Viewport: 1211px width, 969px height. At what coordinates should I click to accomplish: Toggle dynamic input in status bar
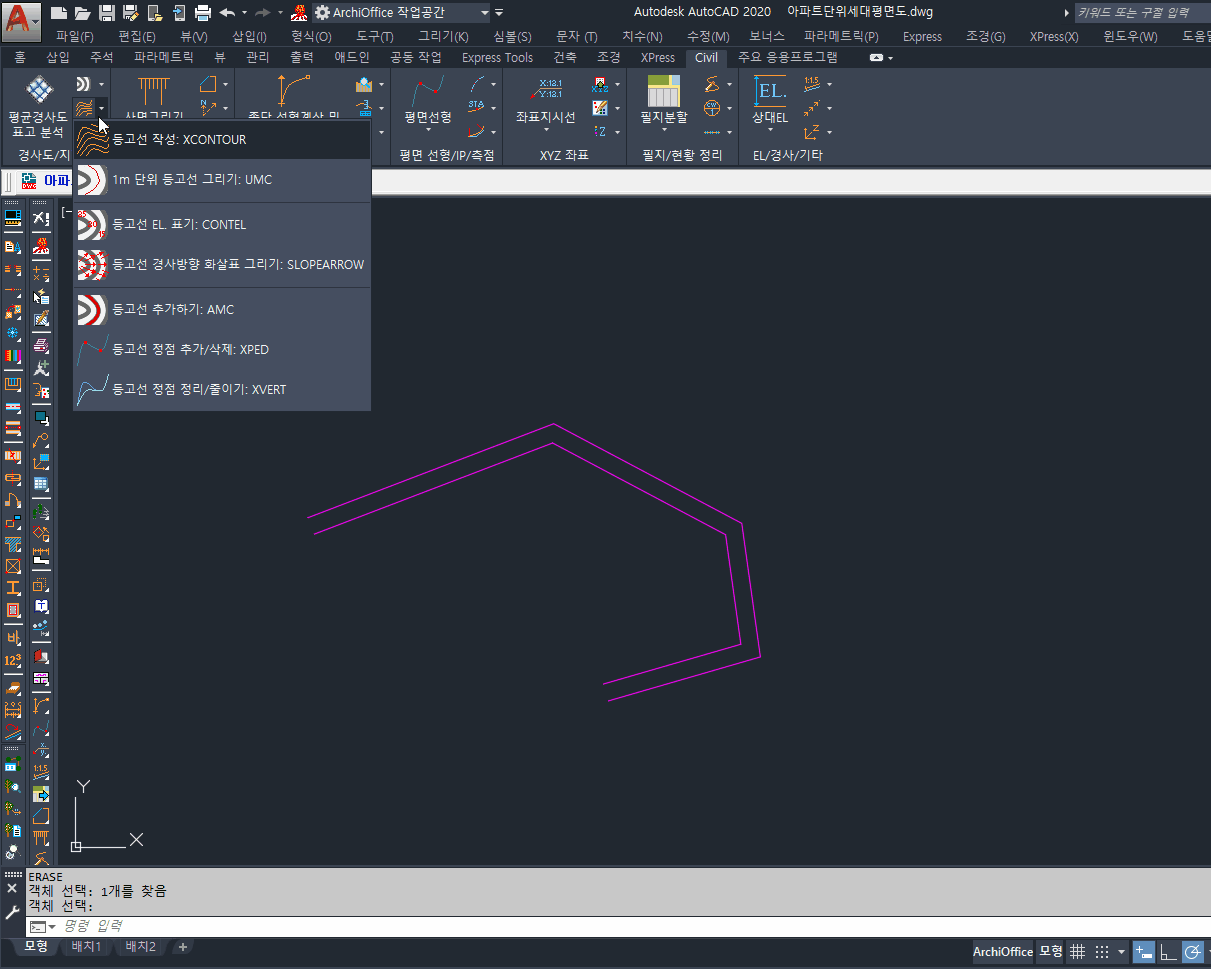point(1143,951)
